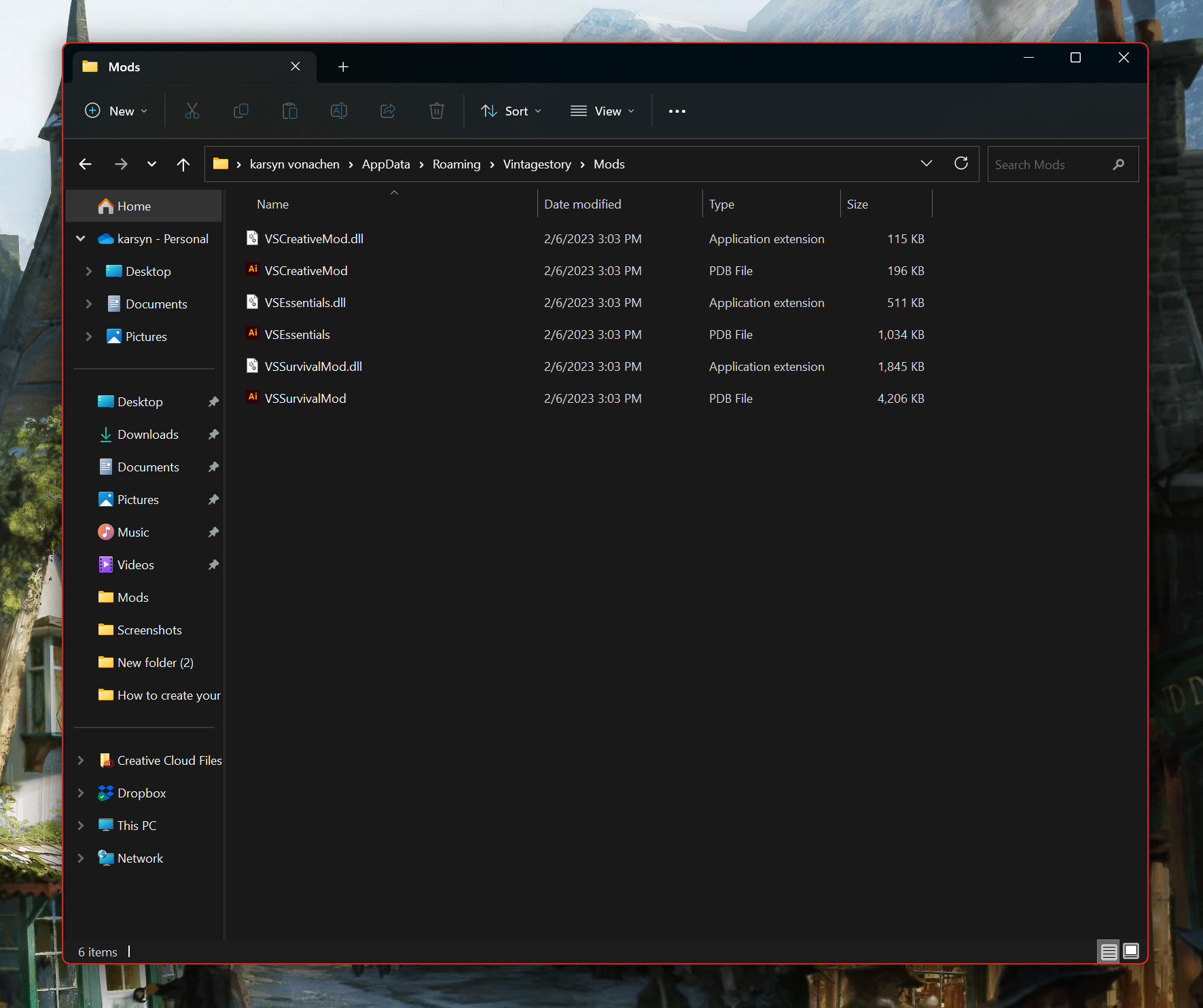This screenshot has width=1203, height=1008.
Task: Click the Cut scissors icon in toolbar
Action: pyautogui.click(x=192, y=111)
